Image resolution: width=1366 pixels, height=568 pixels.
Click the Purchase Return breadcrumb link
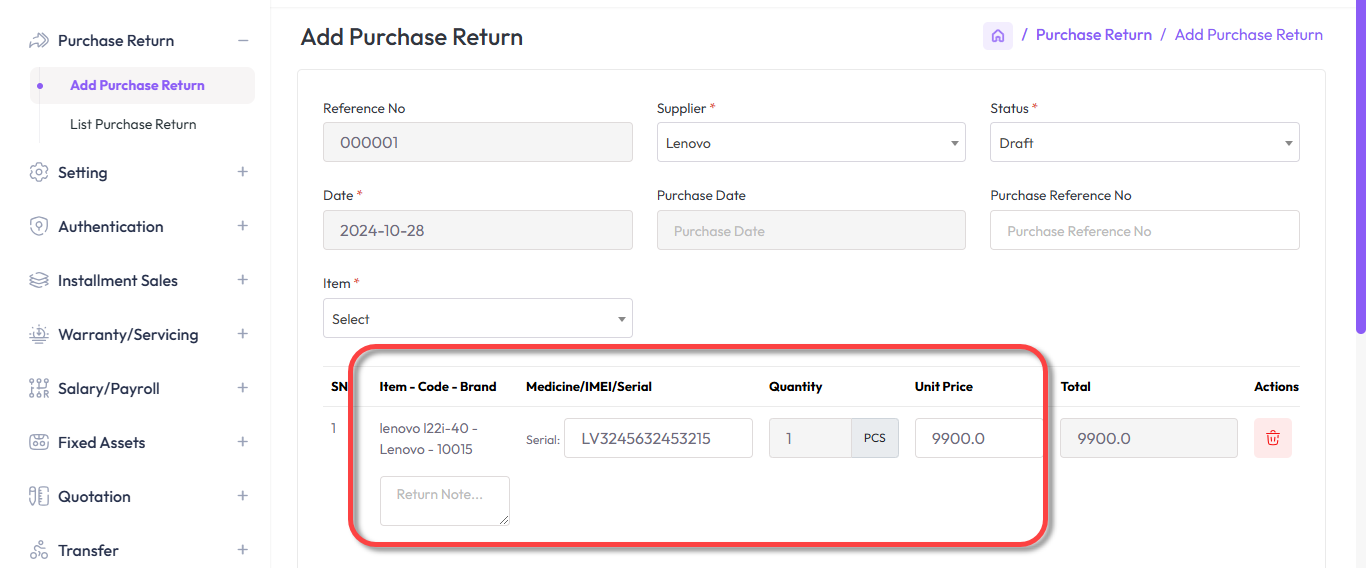(1093, 35)
